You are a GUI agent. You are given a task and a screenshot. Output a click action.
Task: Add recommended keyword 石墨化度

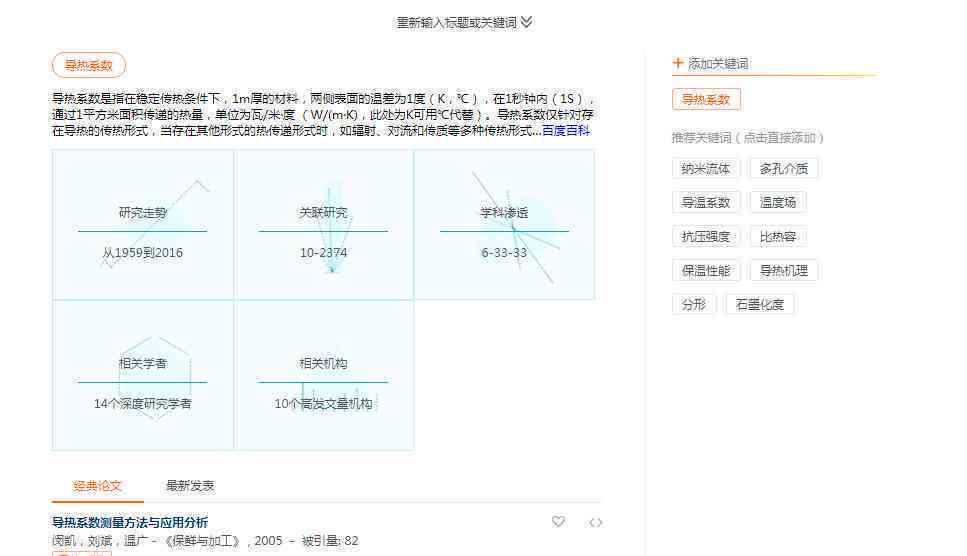[x=760, y=305]
